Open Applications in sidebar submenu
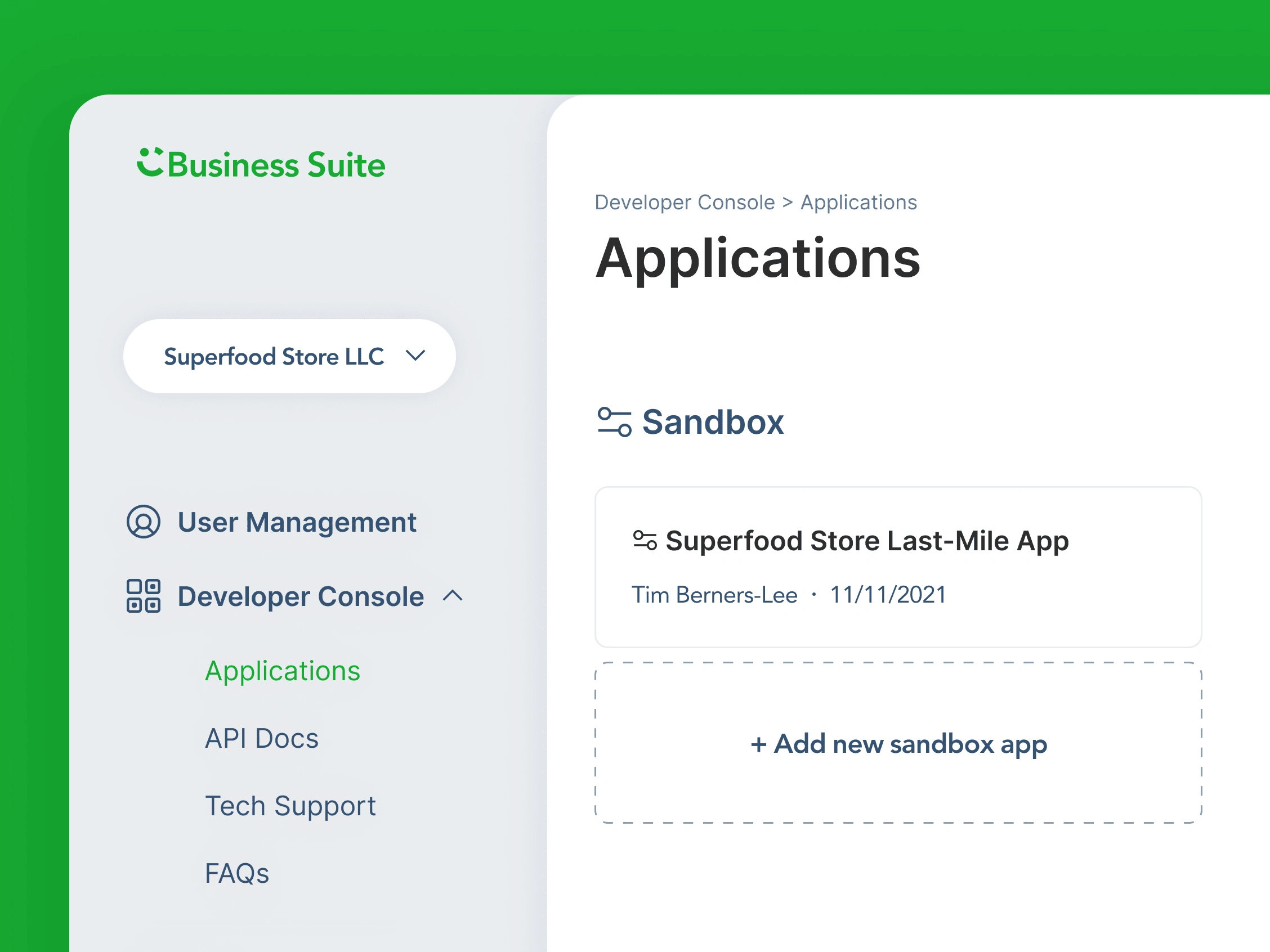The image size is (1270, 952). tap(283, 671)
